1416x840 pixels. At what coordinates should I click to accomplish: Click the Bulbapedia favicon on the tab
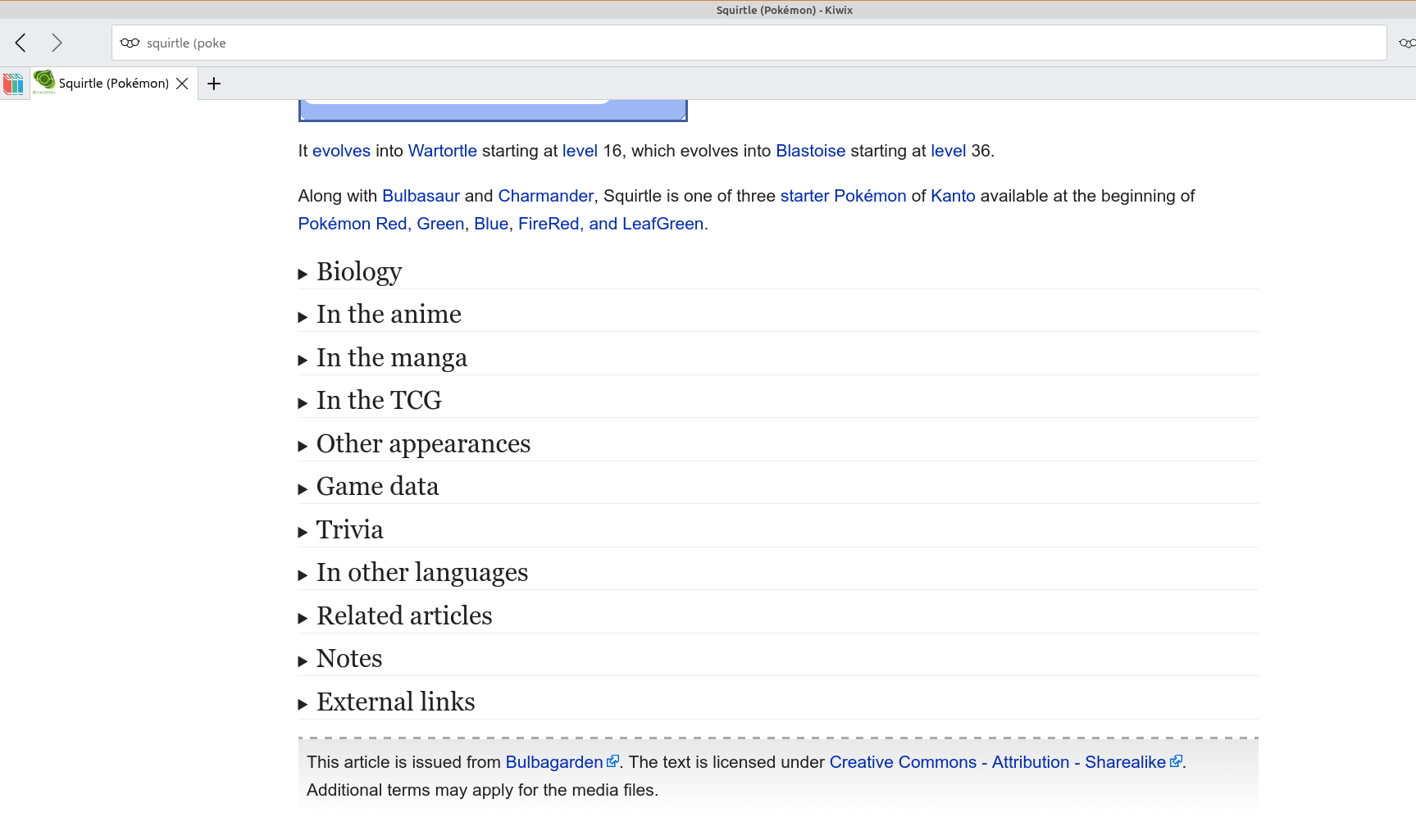[43, 81]
